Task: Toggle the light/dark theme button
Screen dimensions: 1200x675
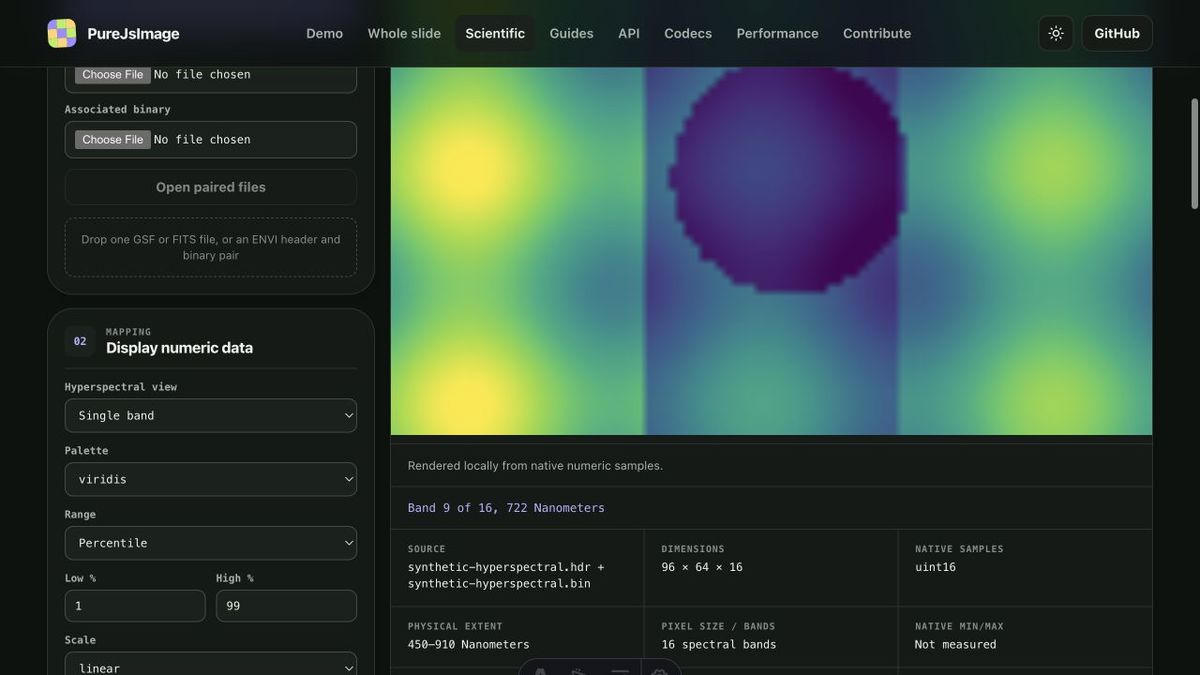Action: [1056, 33]
